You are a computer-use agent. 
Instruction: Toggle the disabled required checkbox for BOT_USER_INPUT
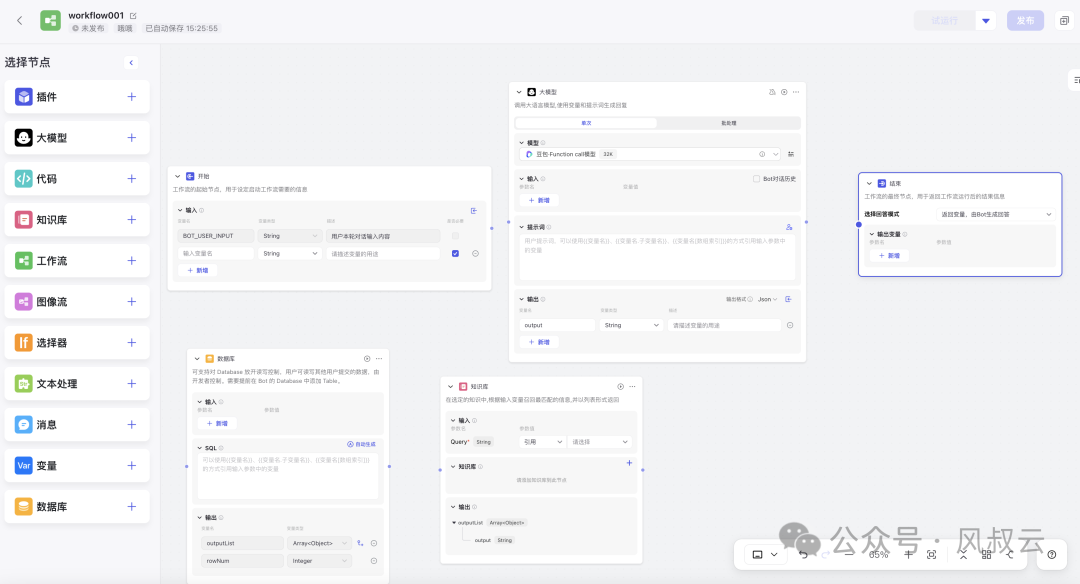[456, 236]
